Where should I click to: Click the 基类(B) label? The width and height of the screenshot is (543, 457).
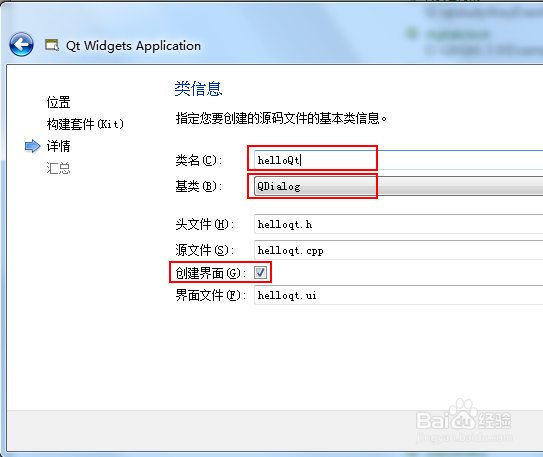(x=198, y=186)
